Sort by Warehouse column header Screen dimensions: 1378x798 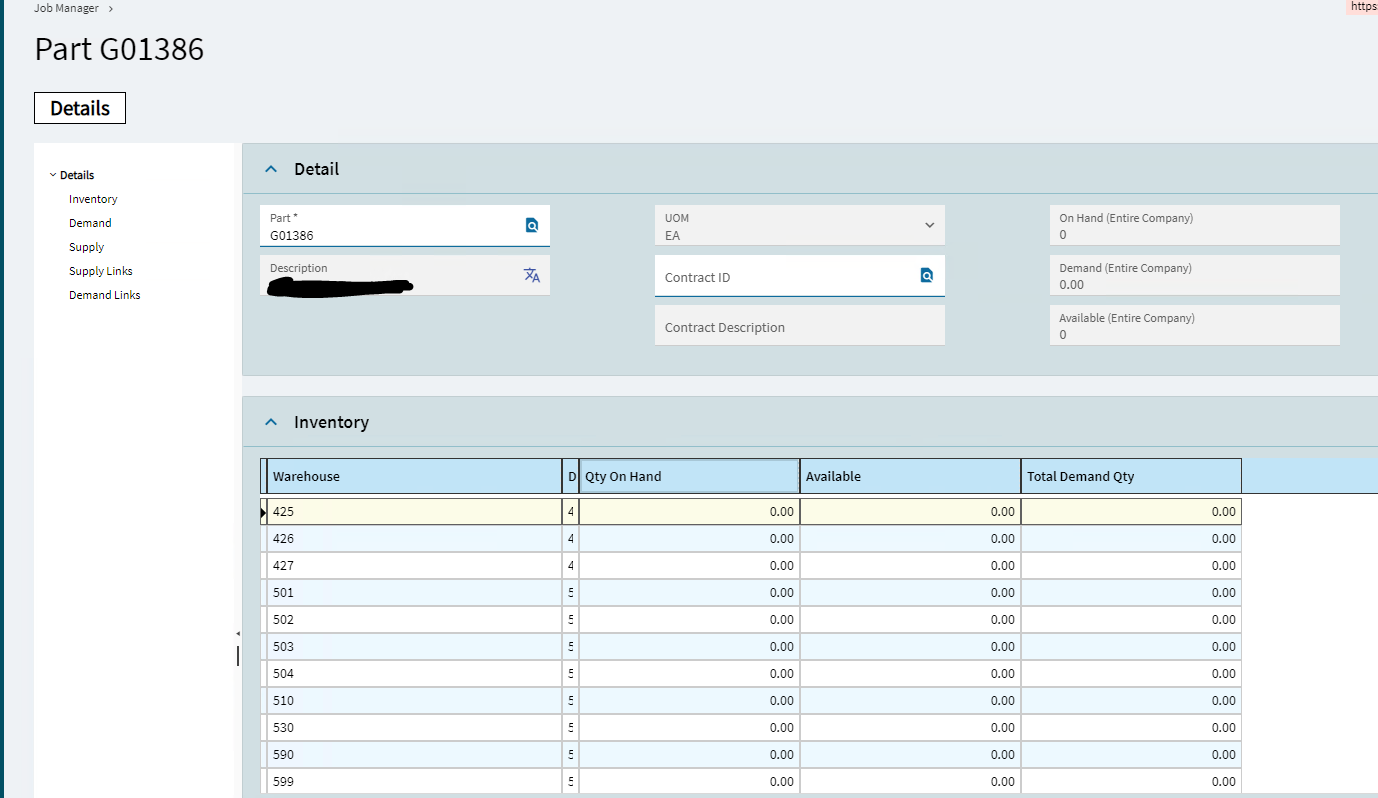tap(414, 477)
